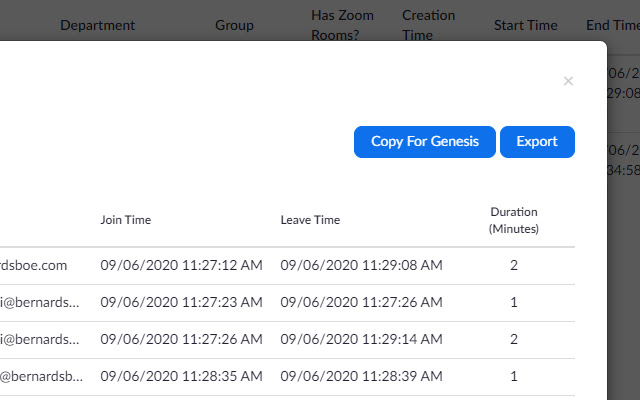Click duration value in 11:28:35 AM row
The height and width of the screenshot is (400, 640).
pos(514,376)
